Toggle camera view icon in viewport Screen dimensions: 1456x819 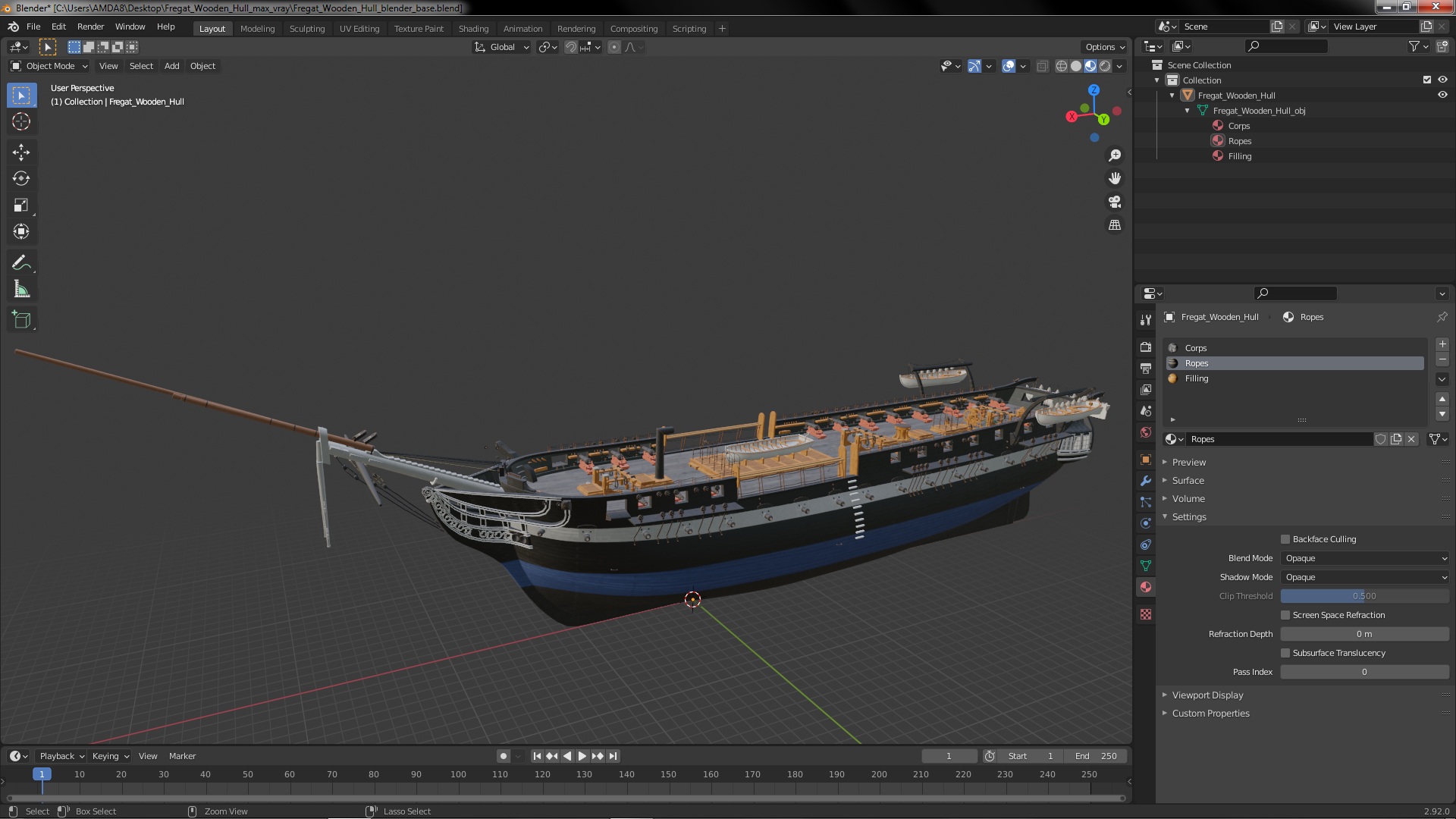(1115, 202)
